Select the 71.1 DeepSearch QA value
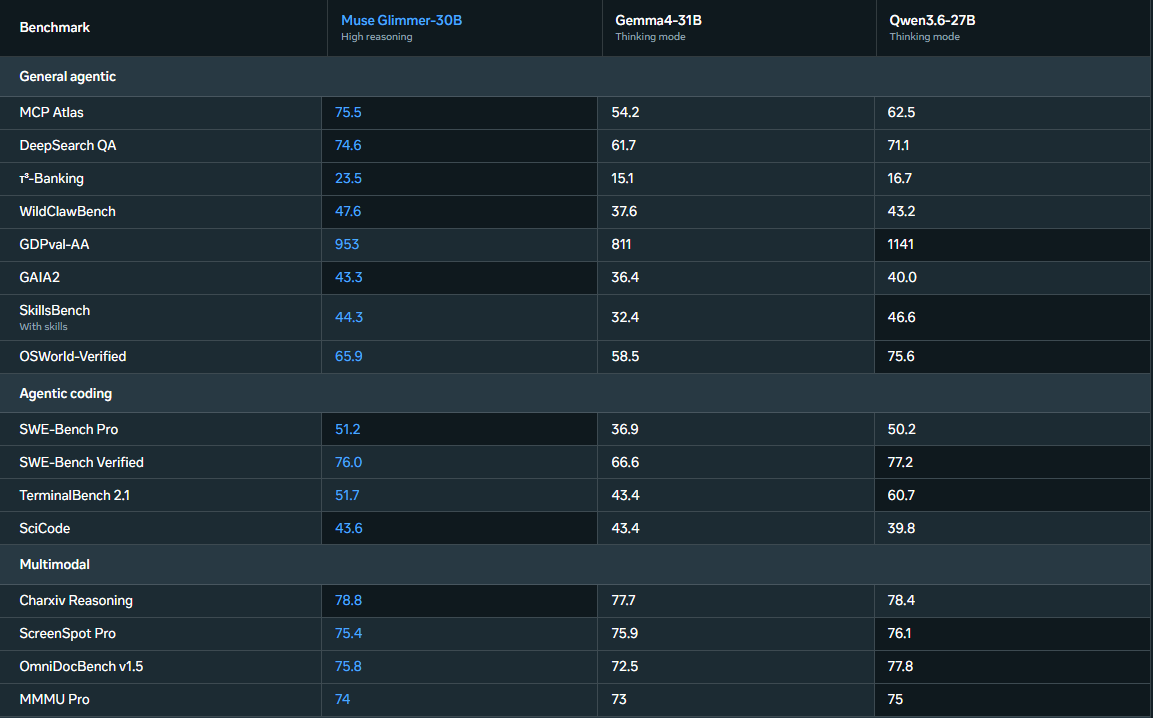Image resolution: width=1153 pixels, height=718 pixels. point(898,146)
